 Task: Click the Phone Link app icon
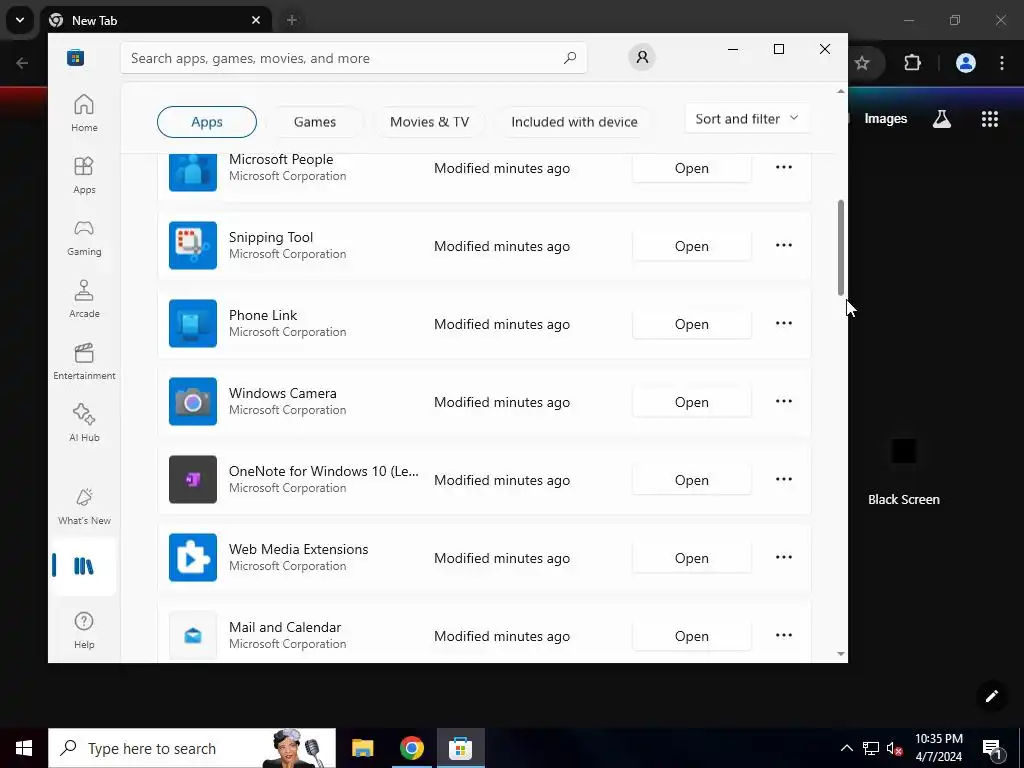[193, 323]
